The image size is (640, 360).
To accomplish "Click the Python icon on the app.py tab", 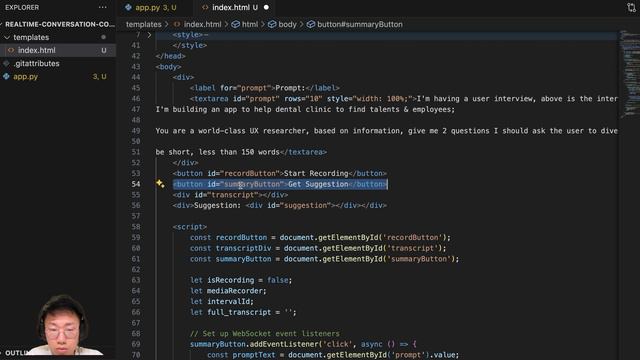I will tap(129, 7).
